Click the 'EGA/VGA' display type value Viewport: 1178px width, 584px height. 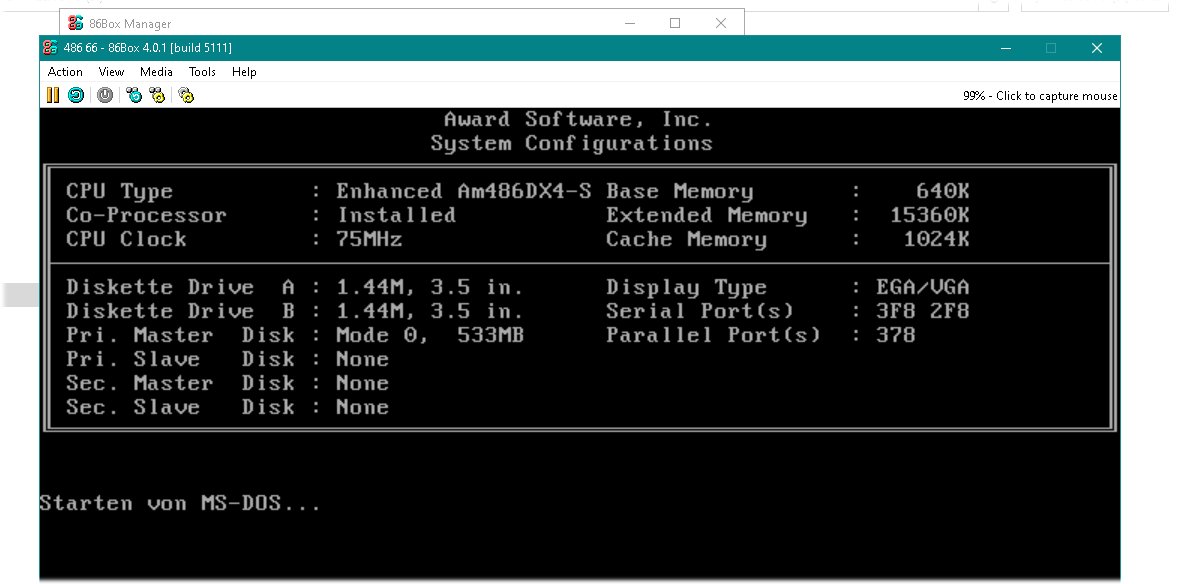tap(923, 287)
